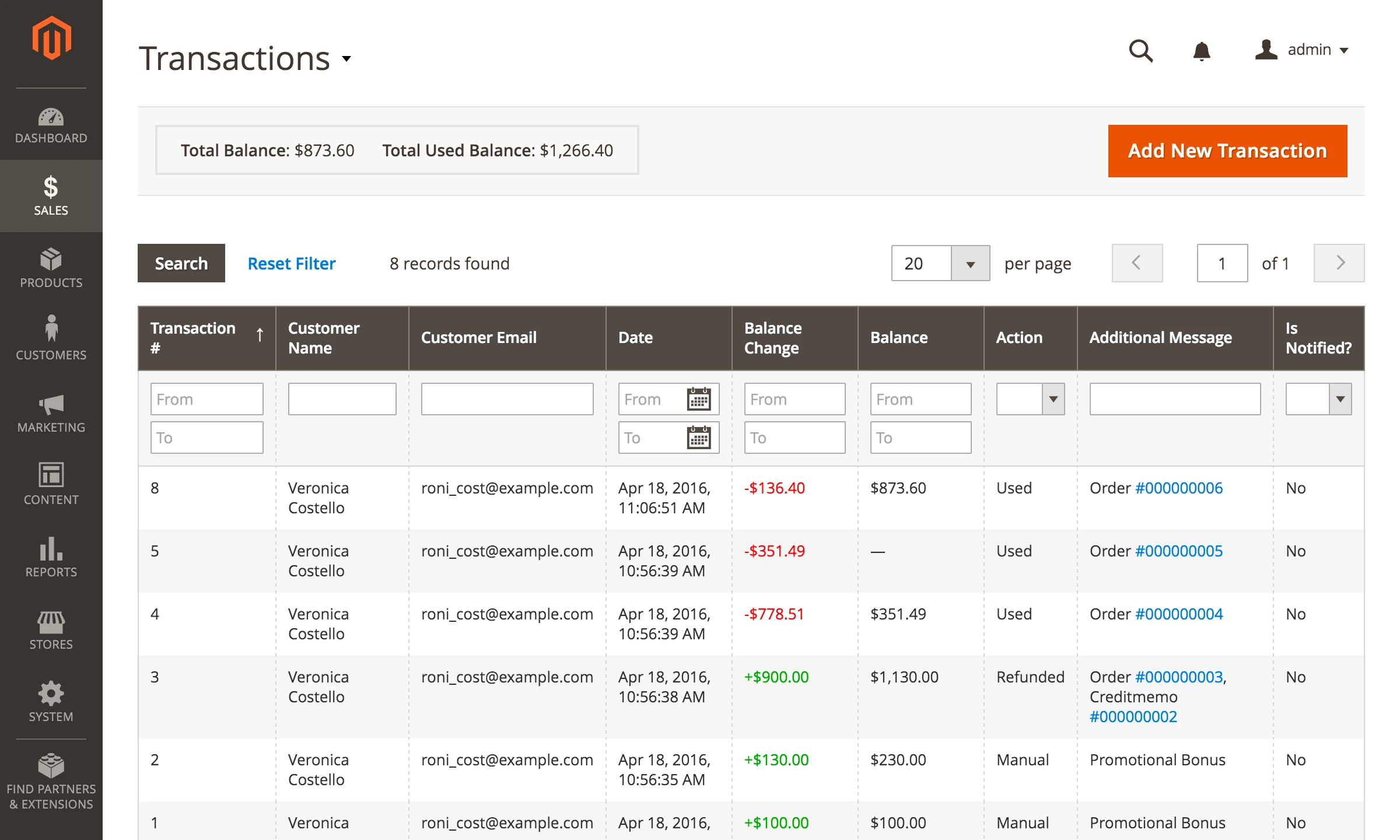Open Order #000000006 link

pyautogui.click(x=1180, y=488)
